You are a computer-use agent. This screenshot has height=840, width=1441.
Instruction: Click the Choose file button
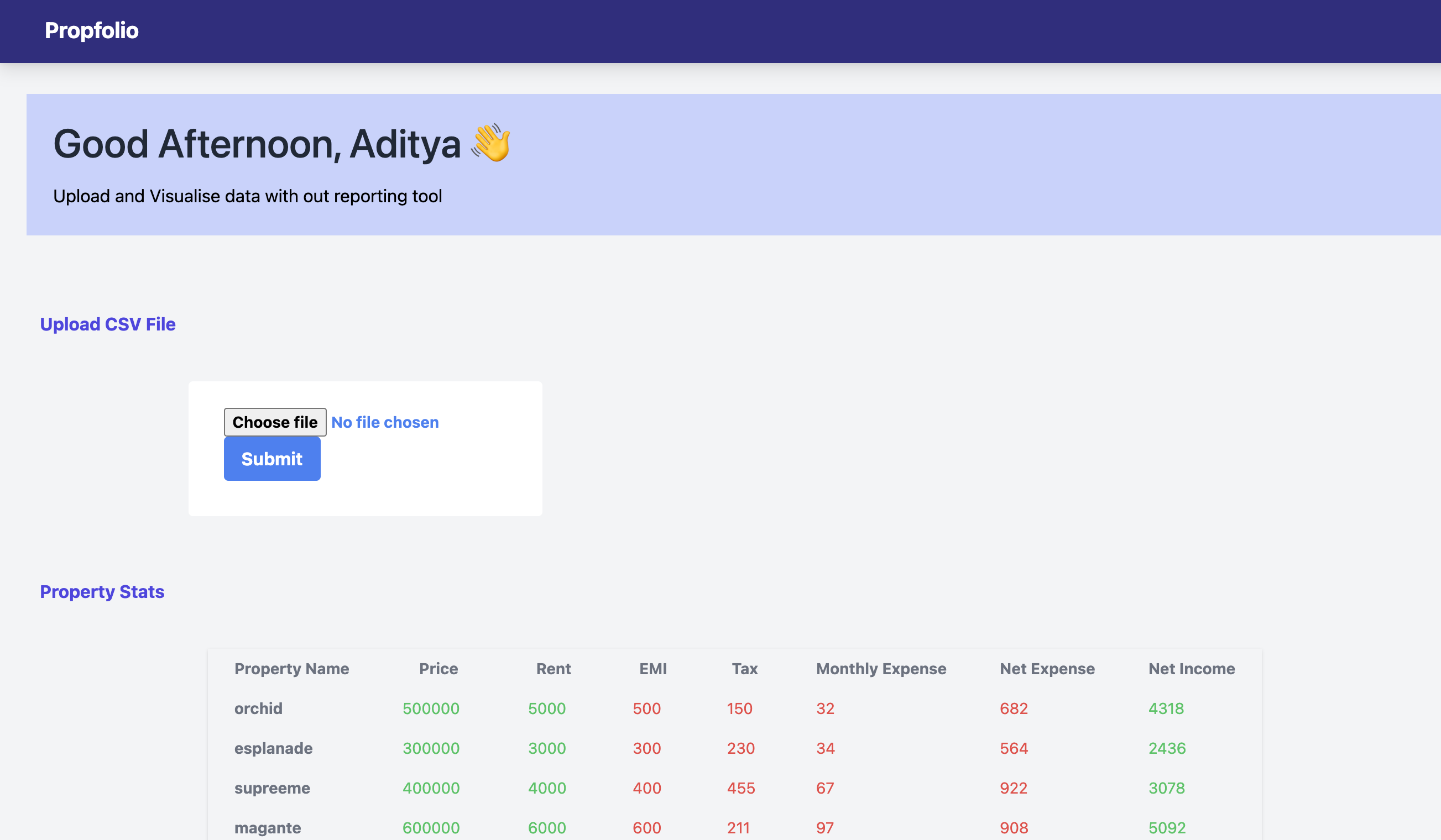(275, 422)
